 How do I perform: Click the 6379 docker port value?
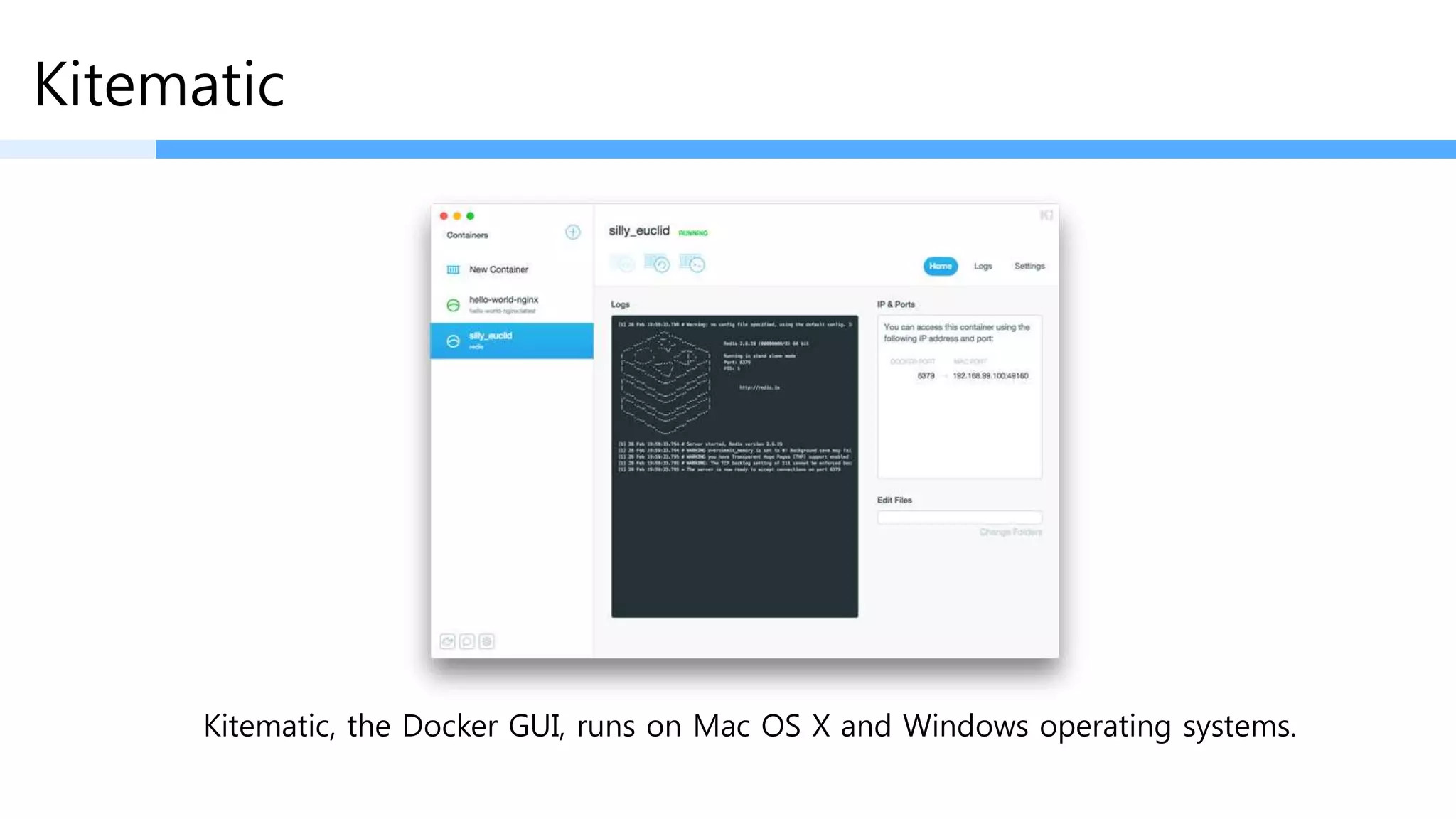point(926,375)
